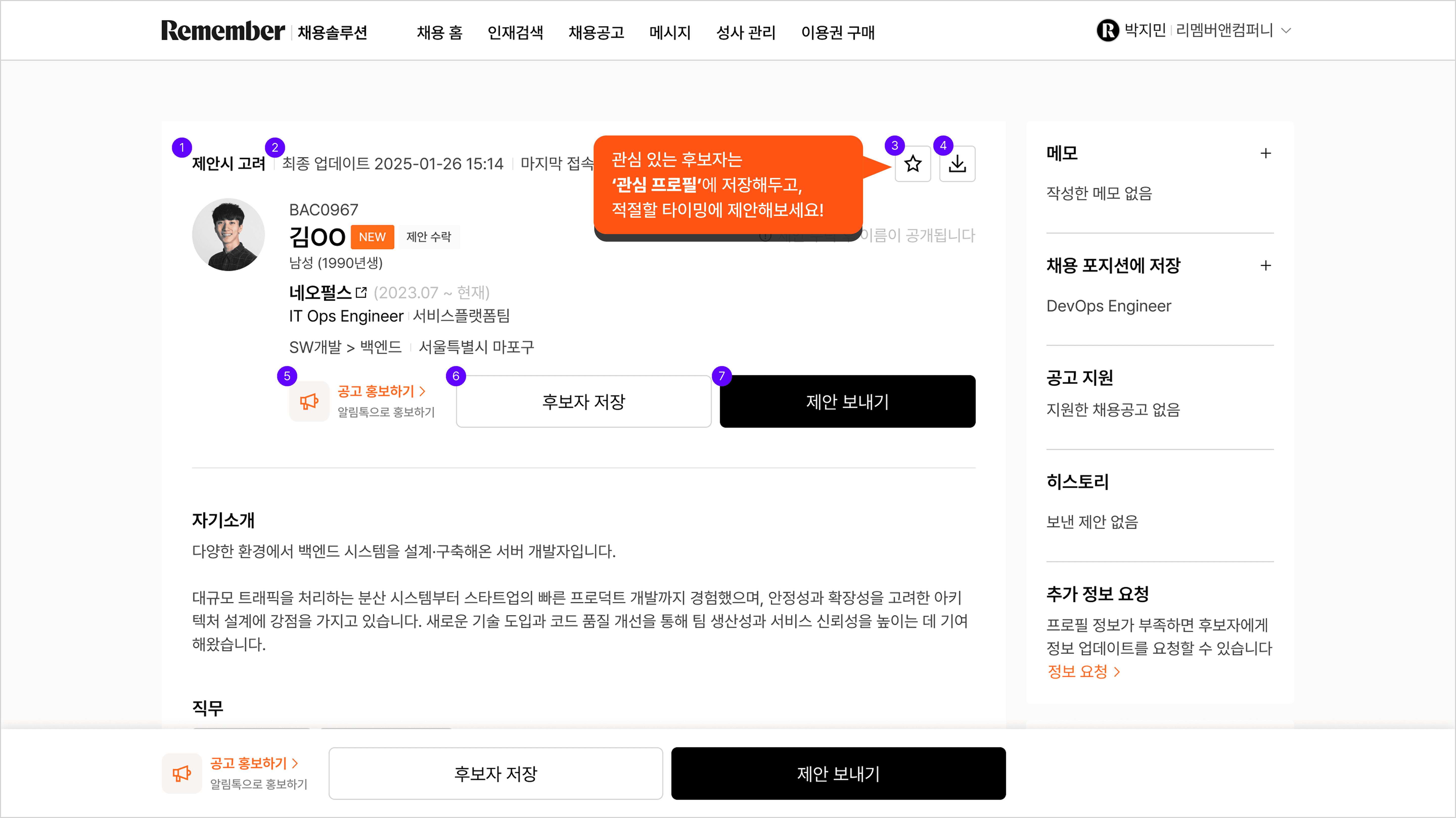Click the download profile icon
Screen dimensions: 1456x818
957,164
